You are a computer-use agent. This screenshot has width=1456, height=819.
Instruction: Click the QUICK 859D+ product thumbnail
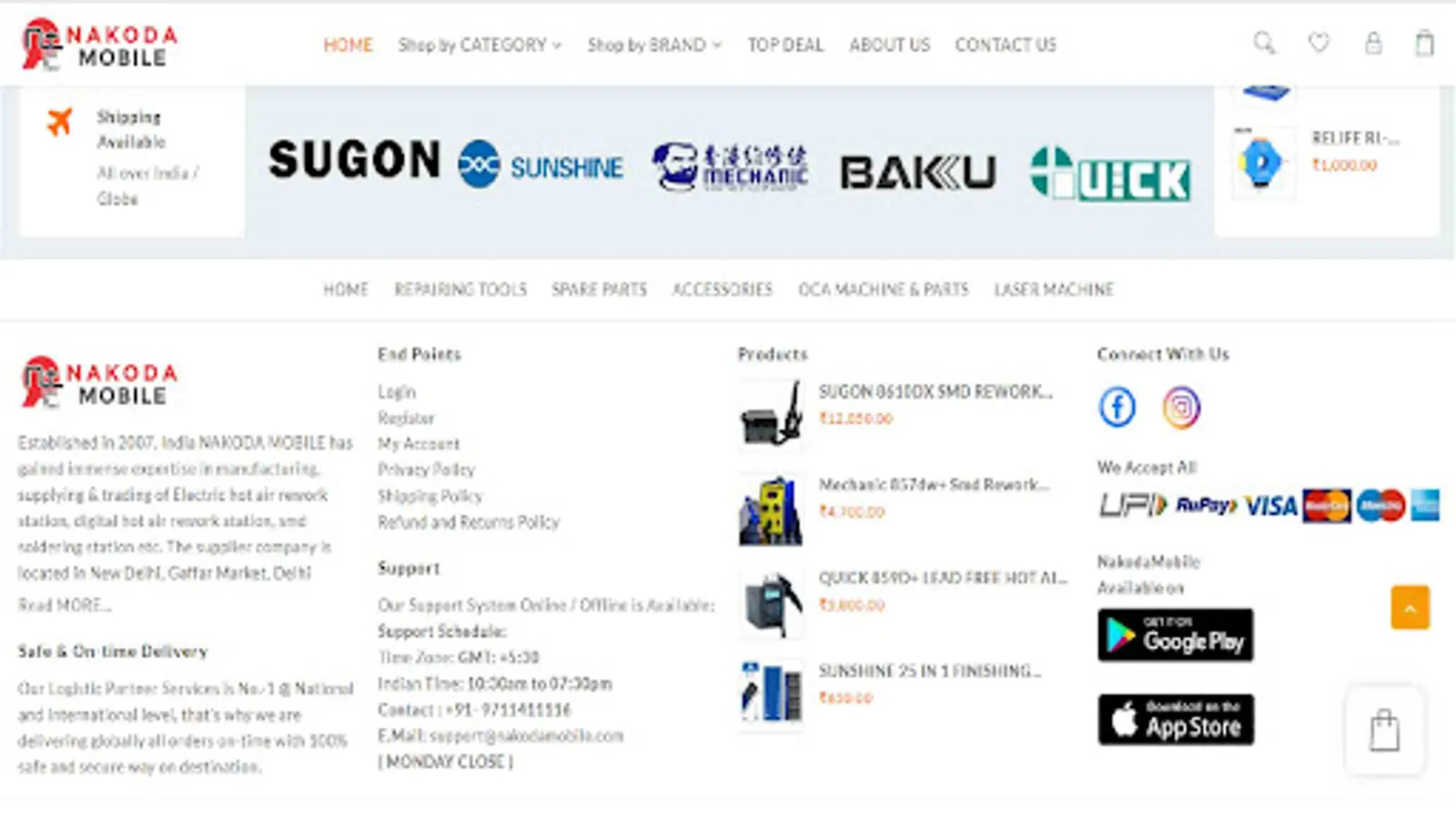(x=771, y=602)
